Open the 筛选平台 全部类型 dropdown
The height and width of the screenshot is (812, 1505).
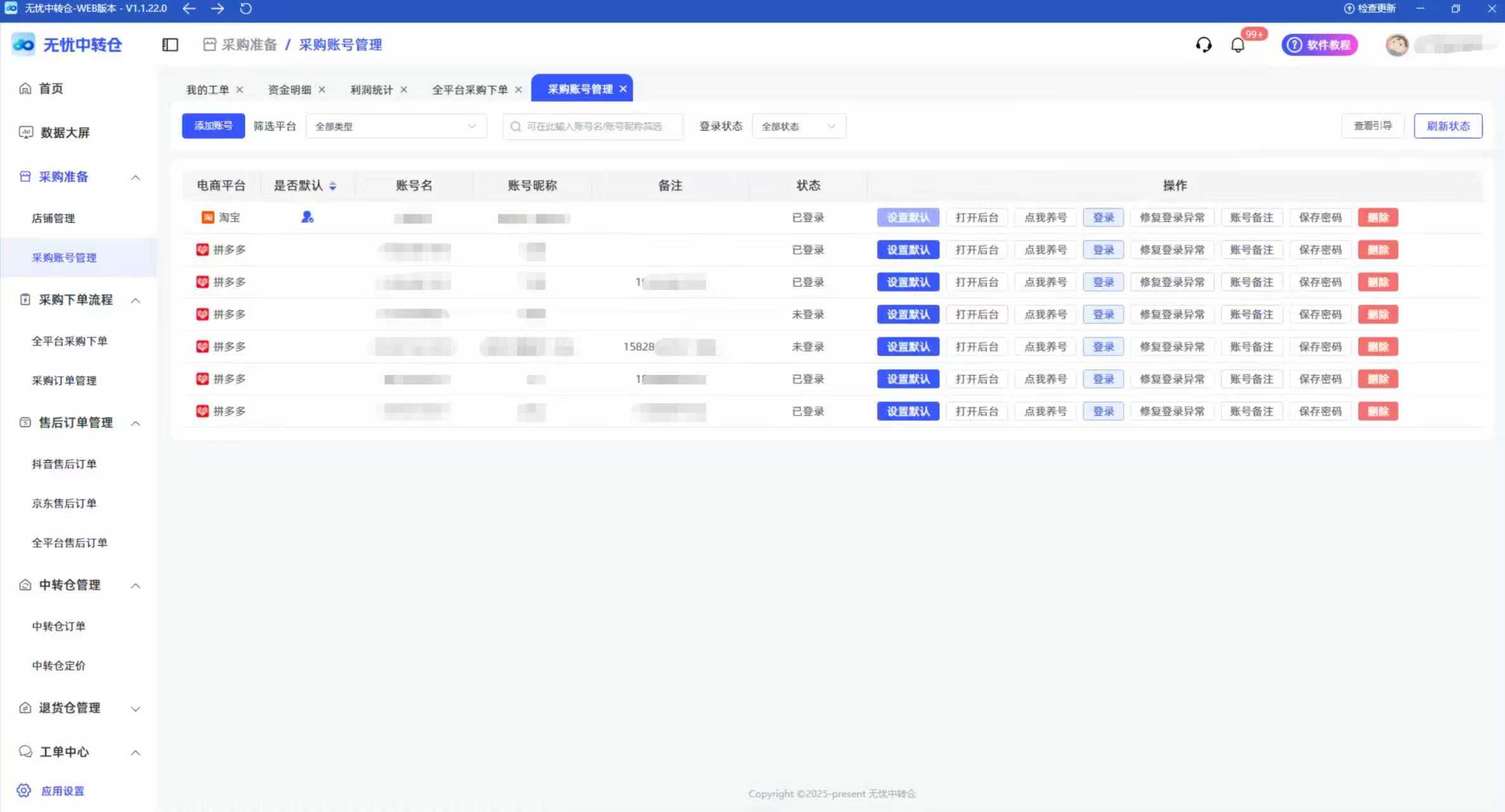(x=396, y=126)
